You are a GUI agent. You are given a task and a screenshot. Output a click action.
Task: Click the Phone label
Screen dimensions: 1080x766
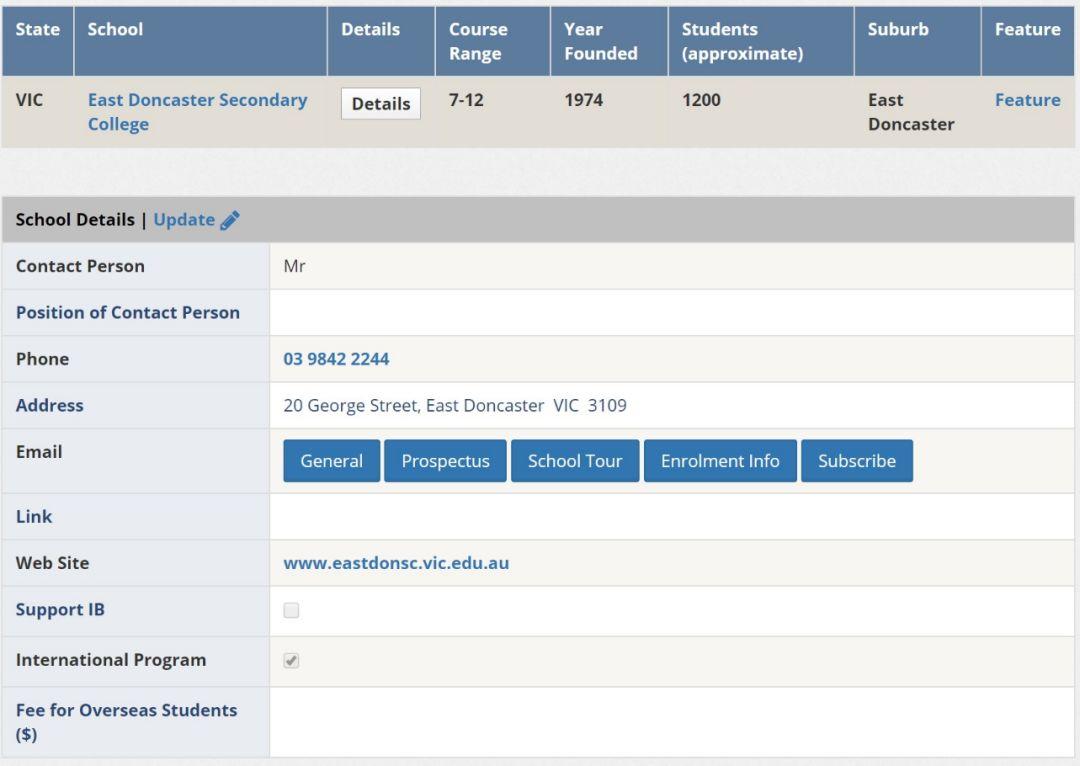tap(42, 359)
